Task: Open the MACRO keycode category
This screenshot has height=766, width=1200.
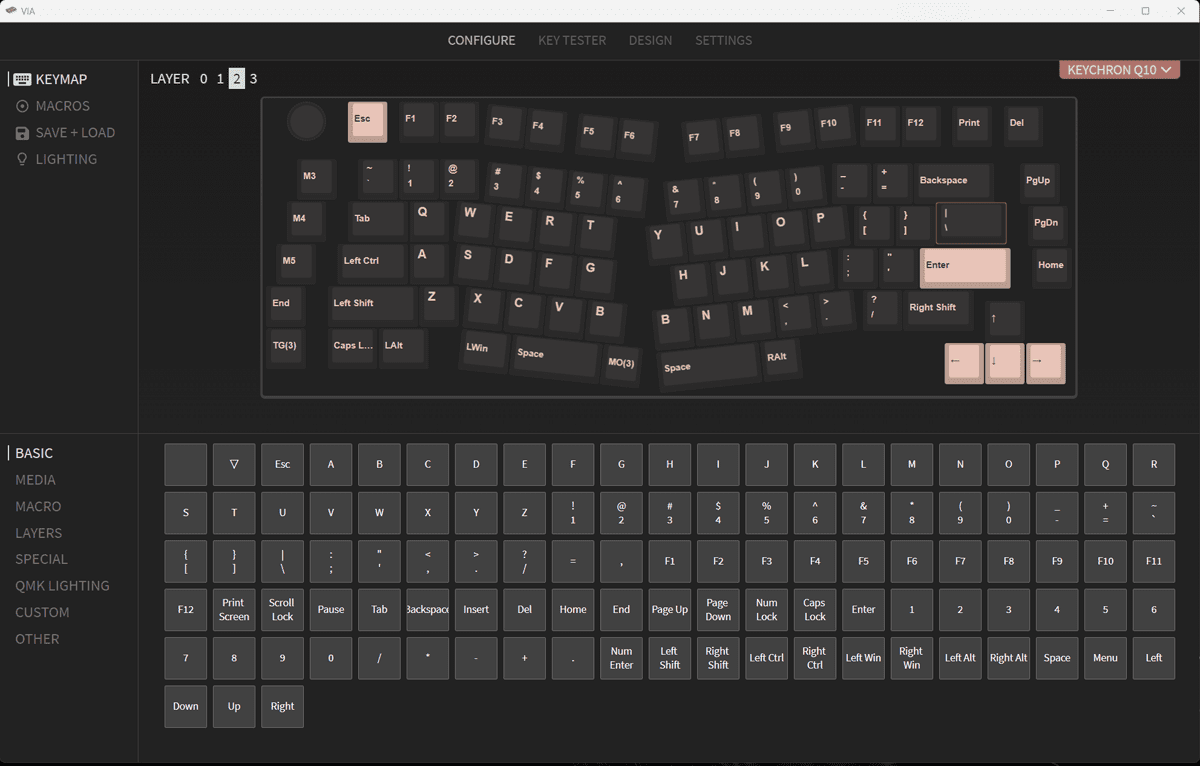Action: coord(38,507)
